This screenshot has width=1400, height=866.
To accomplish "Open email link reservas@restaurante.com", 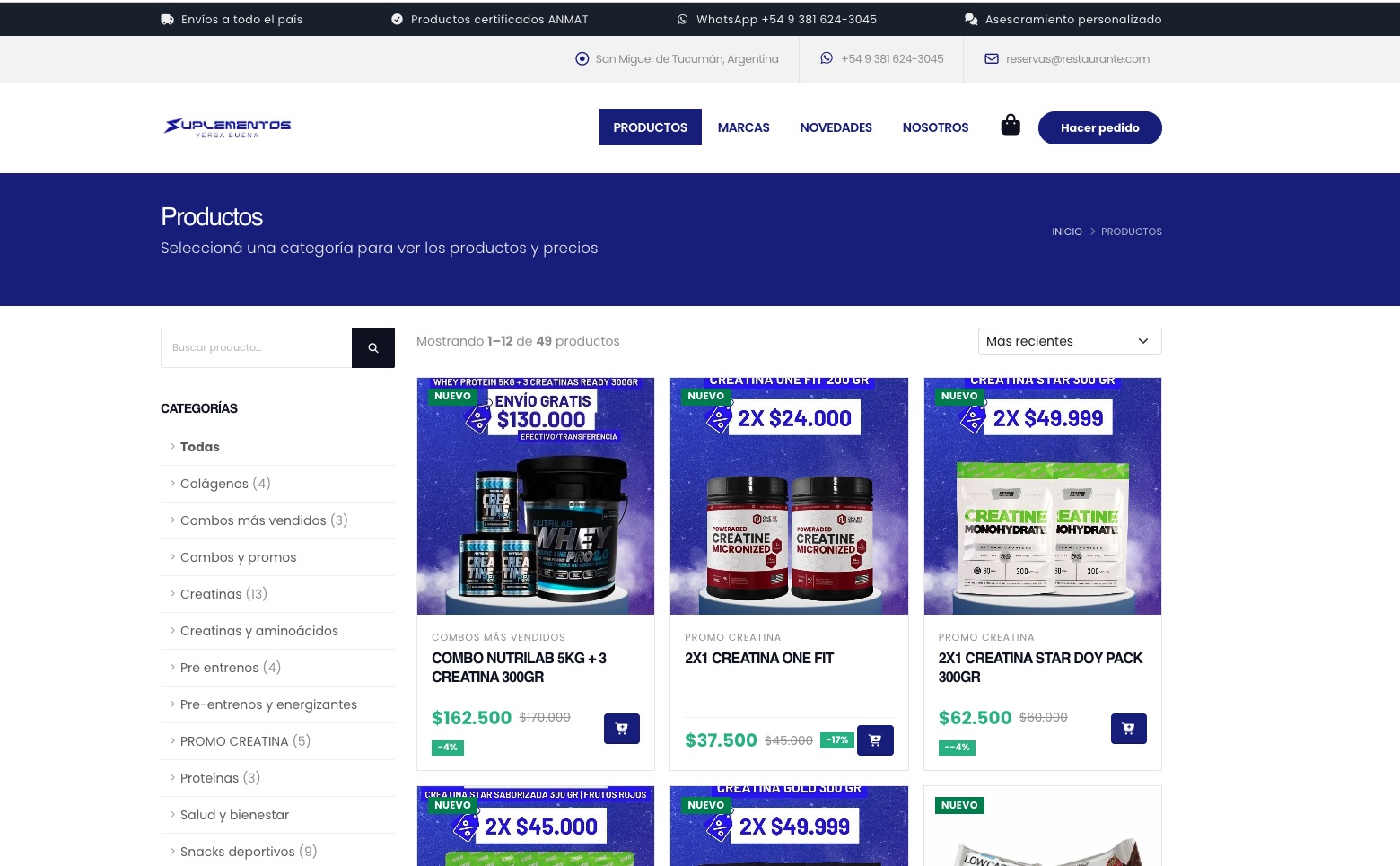I will (1078, 59).
